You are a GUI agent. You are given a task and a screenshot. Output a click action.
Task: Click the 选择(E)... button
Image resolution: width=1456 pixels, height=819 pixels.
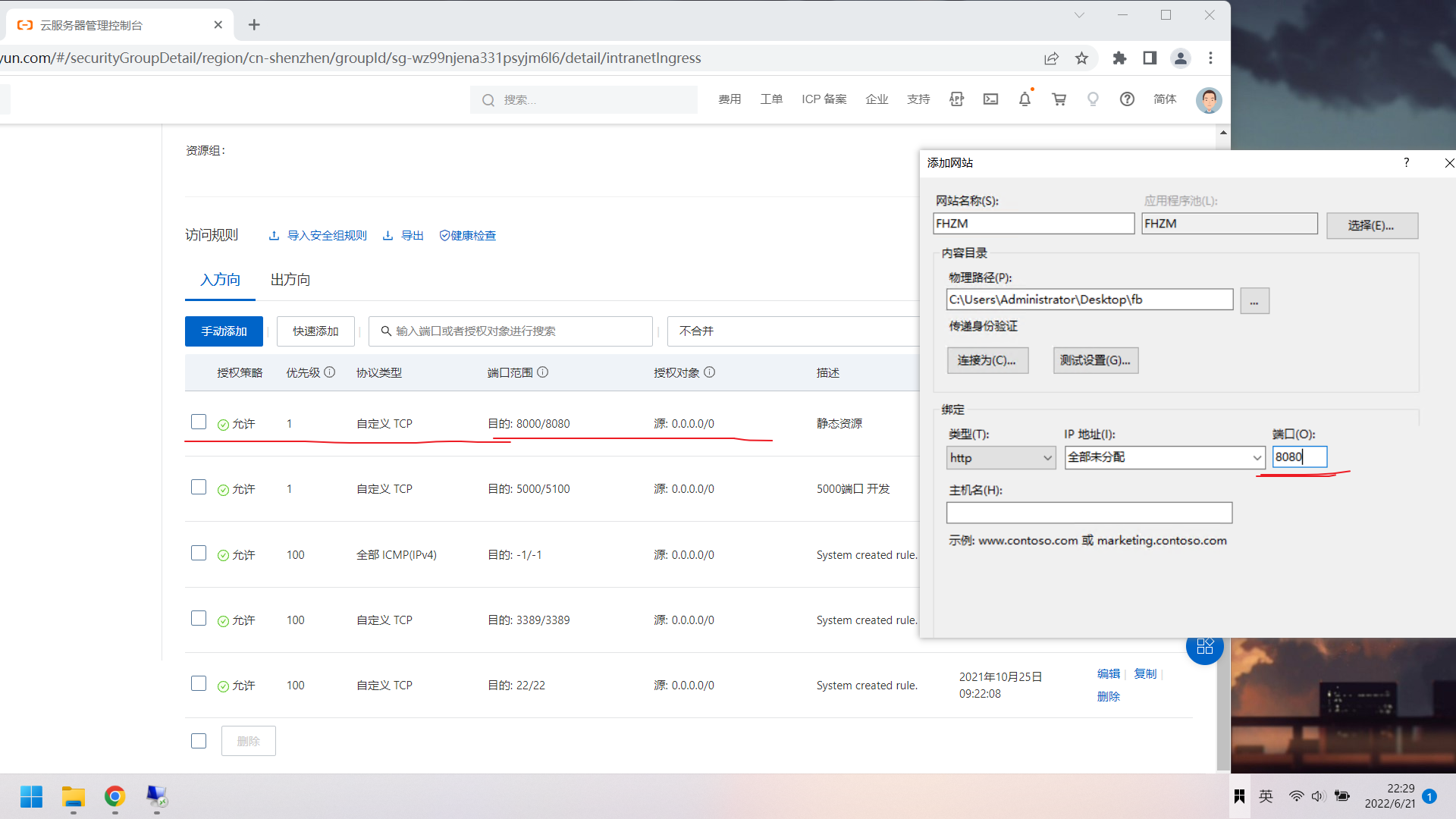(x=1372, y=225)
